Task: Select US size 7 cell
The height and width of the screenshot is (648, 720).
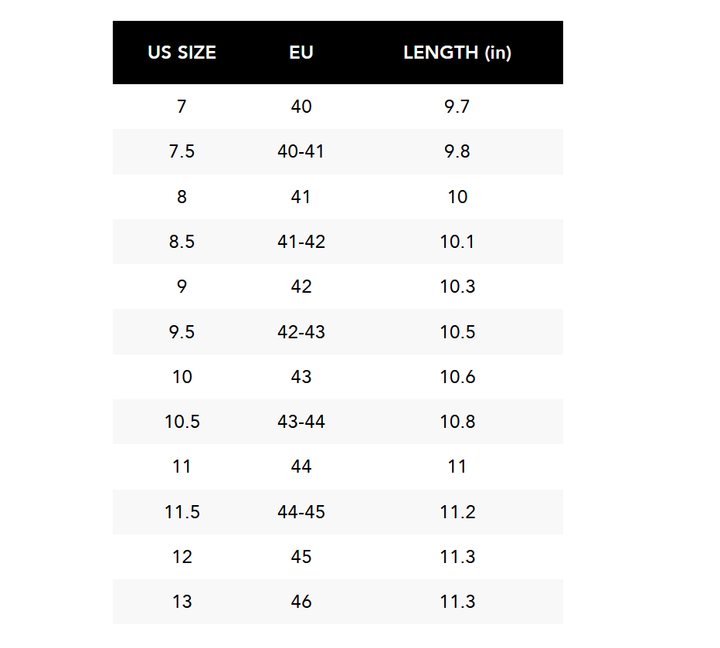Action: click(x=182, y=107)
